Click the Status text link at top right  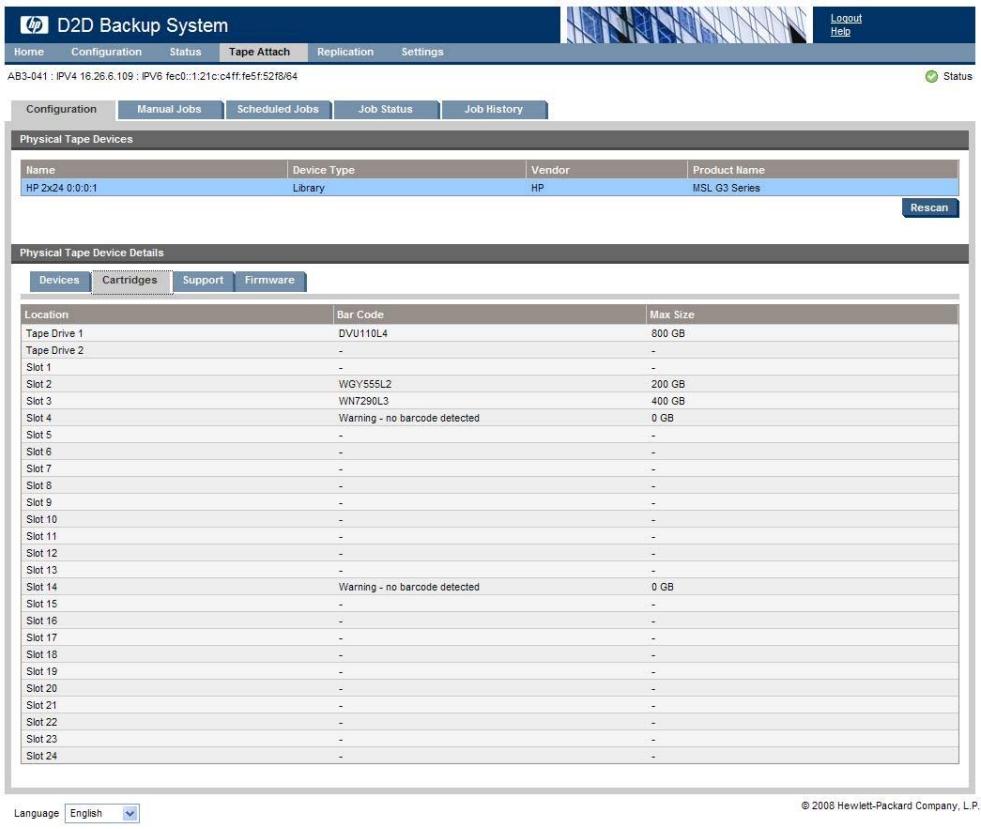tap(957, 76)
